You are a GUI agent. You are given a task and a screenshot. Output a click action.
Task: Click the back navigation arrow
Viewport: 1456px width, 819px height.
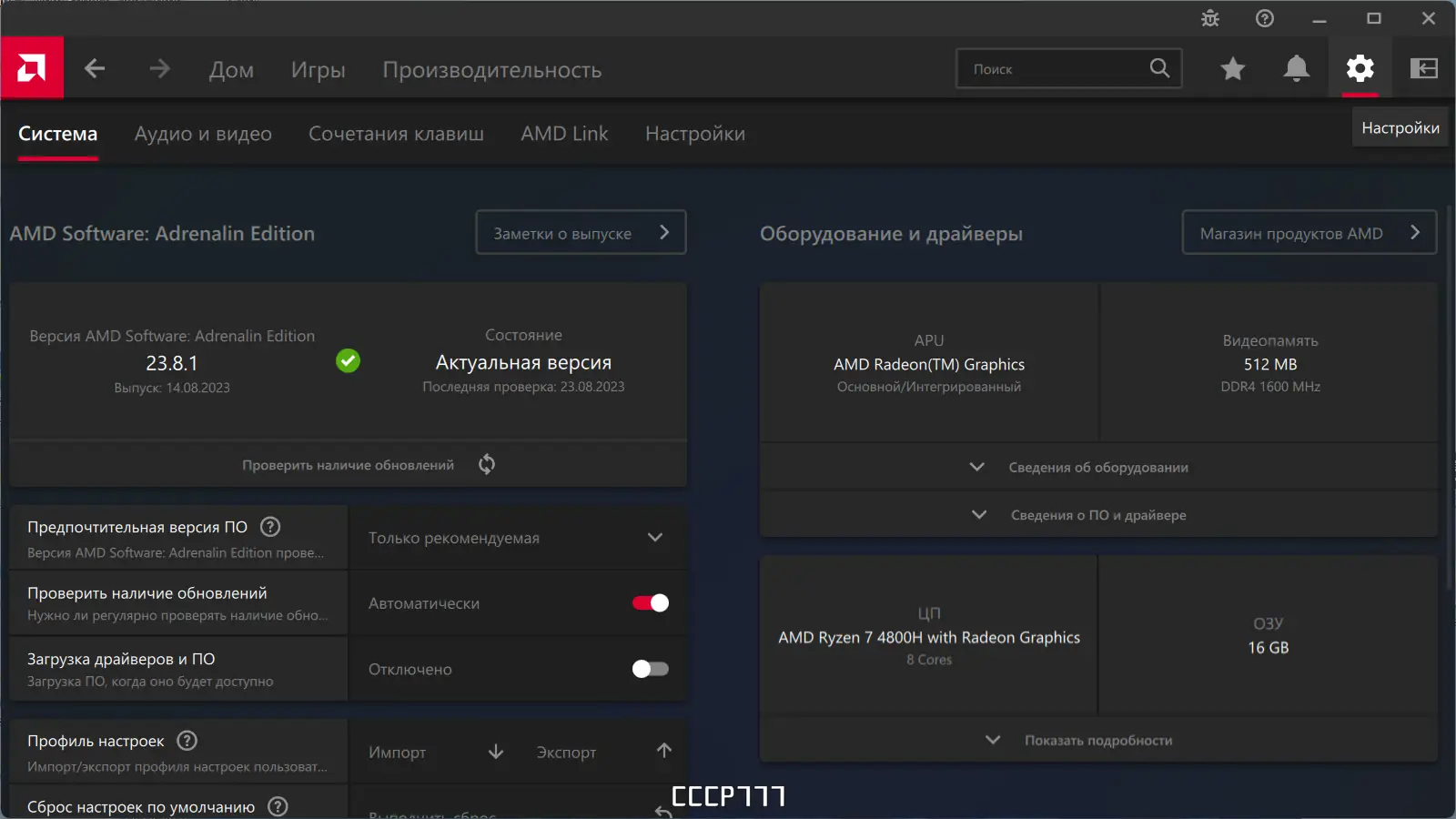pos(95,68)
